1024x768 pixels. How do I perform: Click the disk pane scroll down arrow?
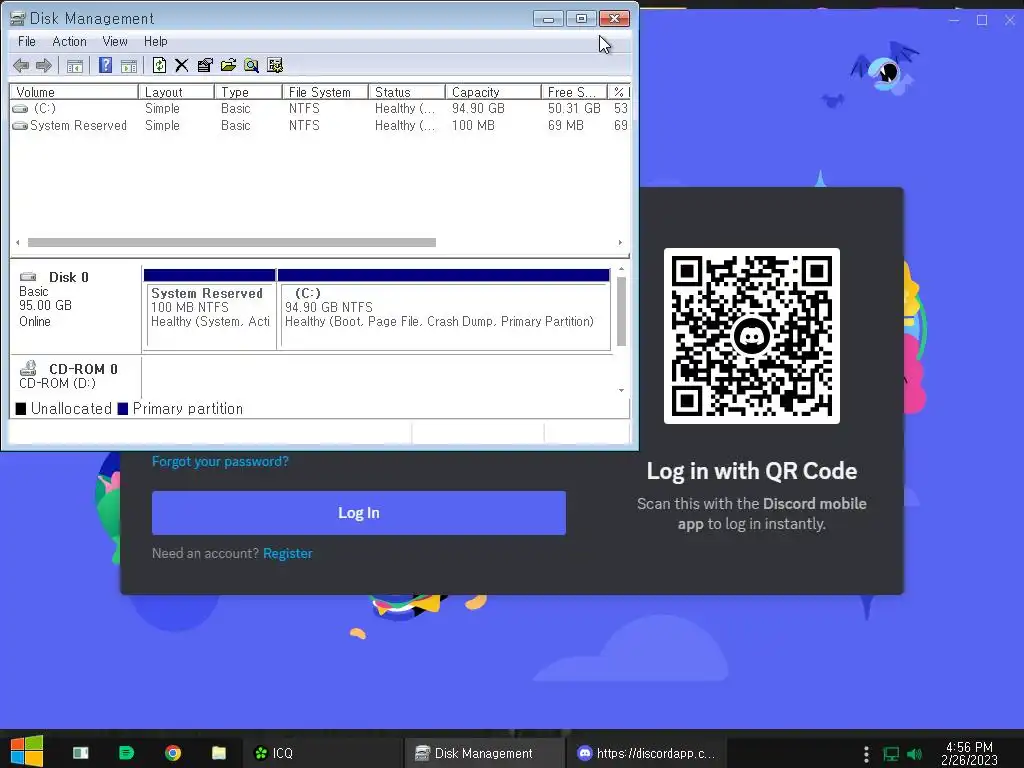621,391
